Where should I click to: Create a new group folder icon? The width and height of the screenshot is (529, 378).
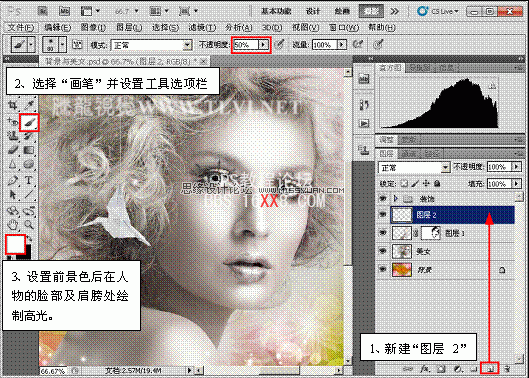click(x=475, y=369)
